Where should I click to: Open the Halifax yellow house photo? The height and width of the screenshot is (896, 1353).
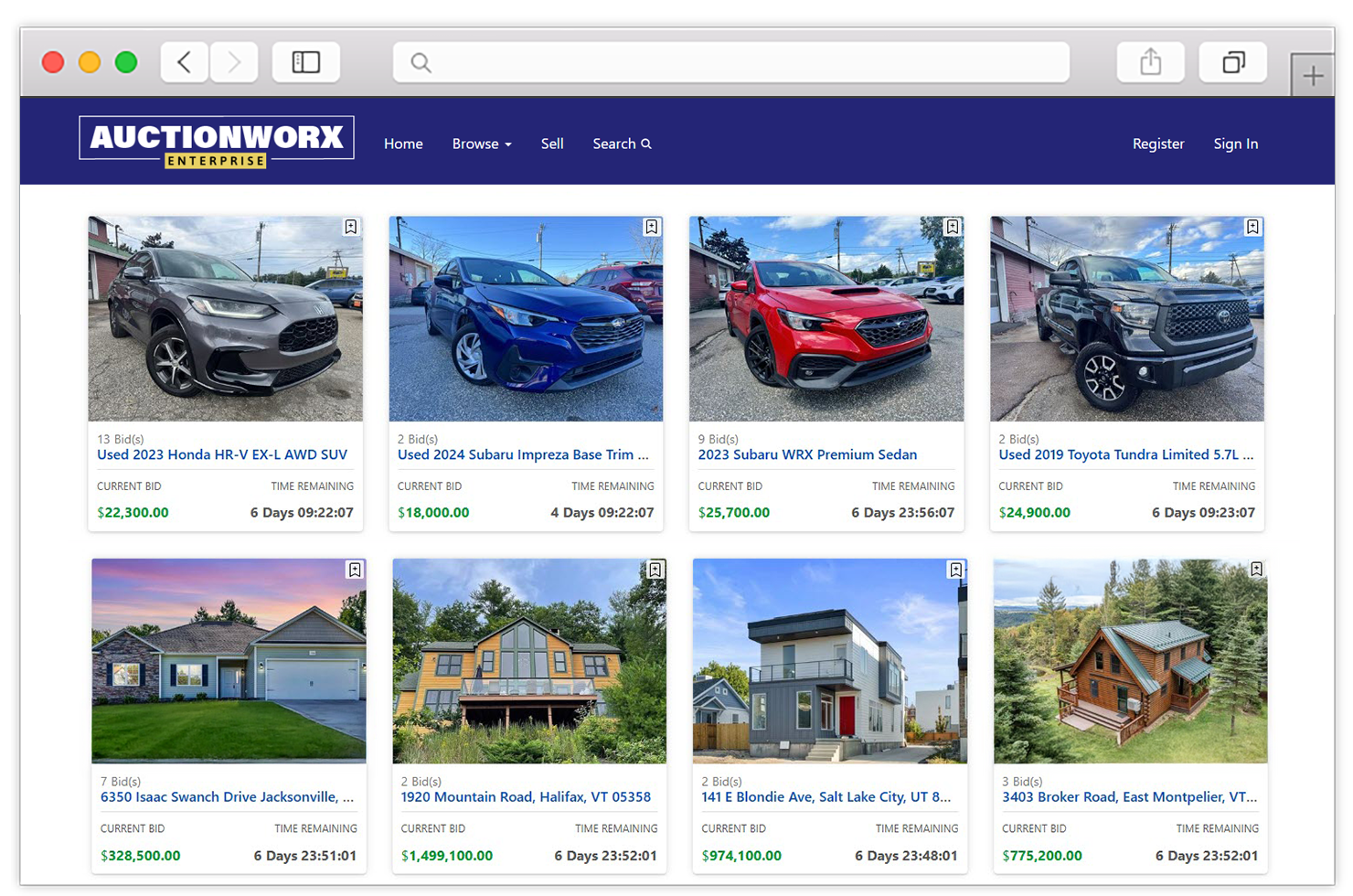click(x=529, y=661)
